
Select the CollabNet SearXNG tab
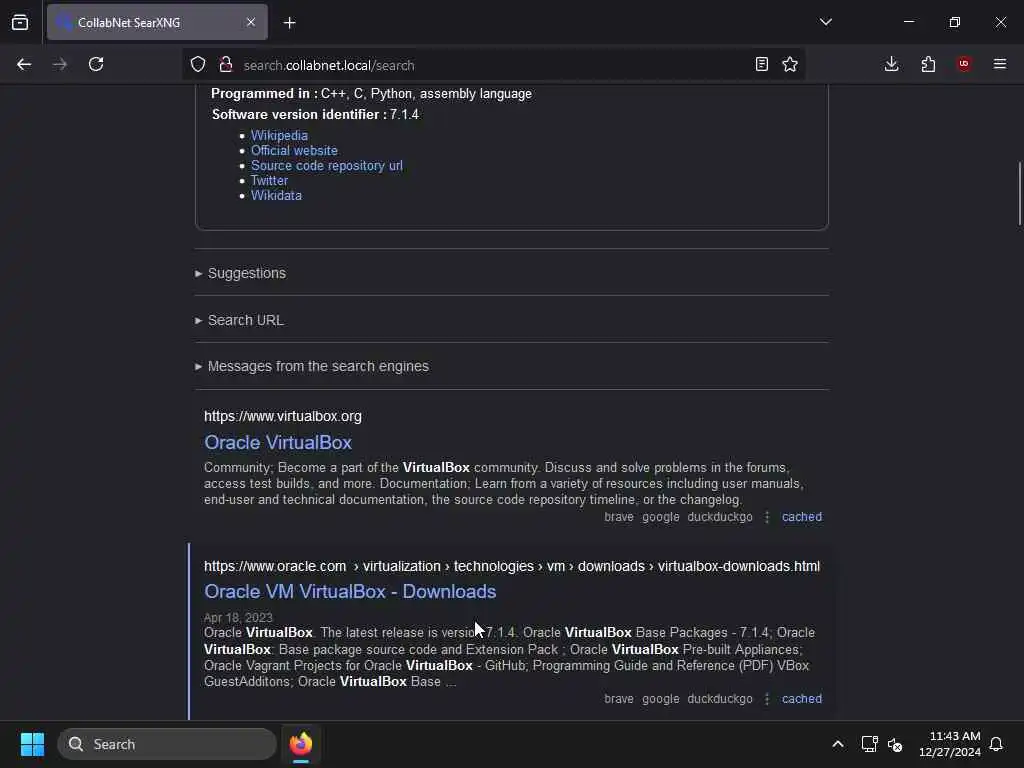coord(157,23)
